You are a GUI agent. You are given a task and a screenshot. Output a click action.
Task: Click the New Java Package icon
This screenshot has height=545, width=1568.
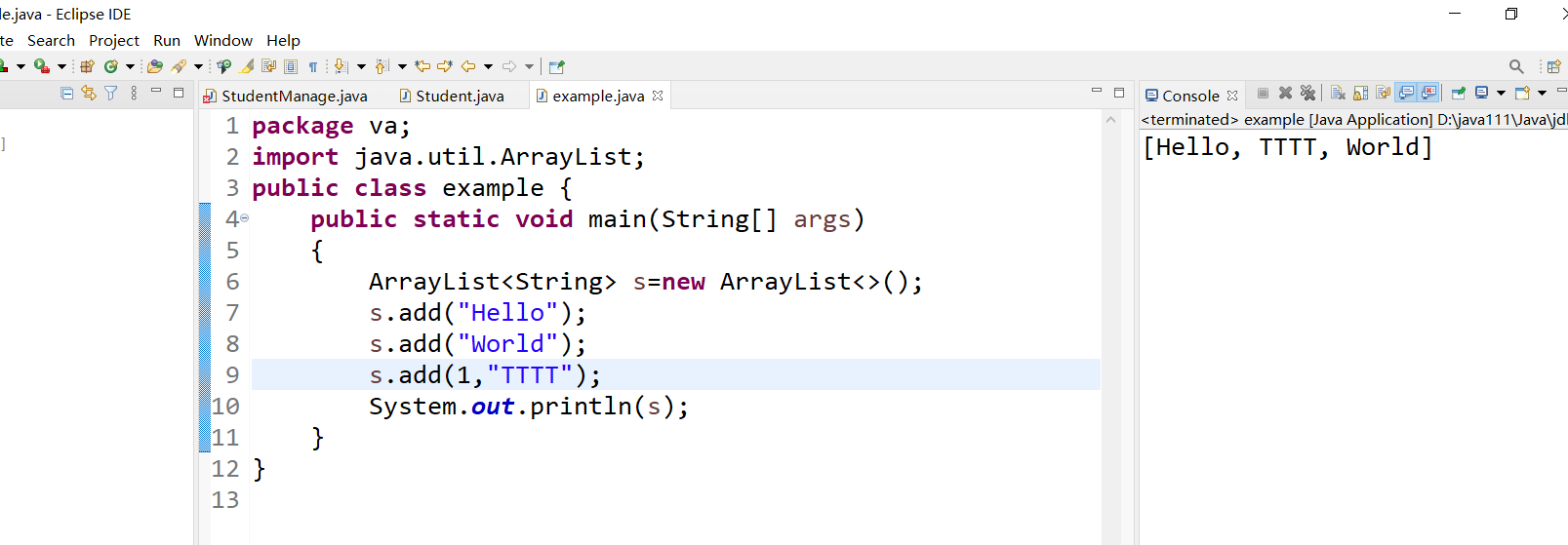(87, 66)
